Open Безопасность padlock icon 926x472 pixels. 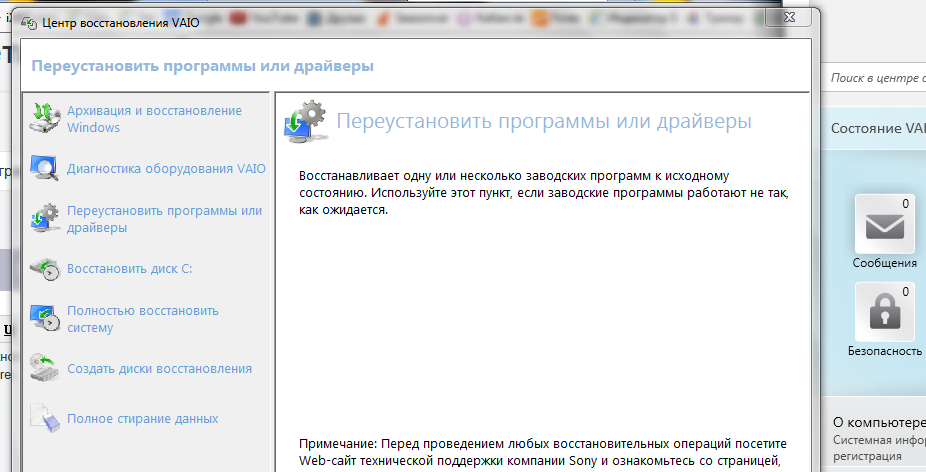point(884,312)
